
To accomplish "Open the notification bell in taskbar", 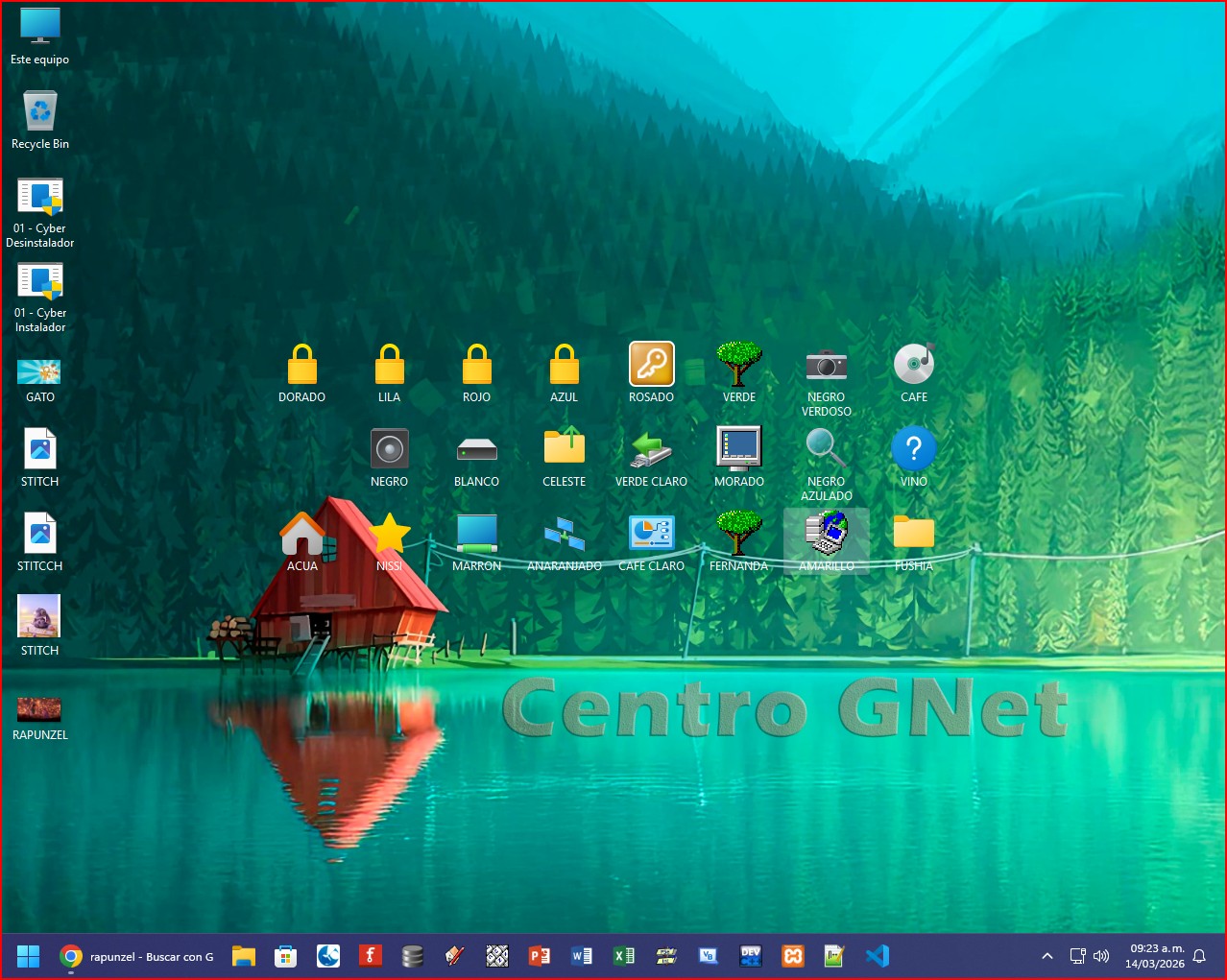I will coord(1199,956).
